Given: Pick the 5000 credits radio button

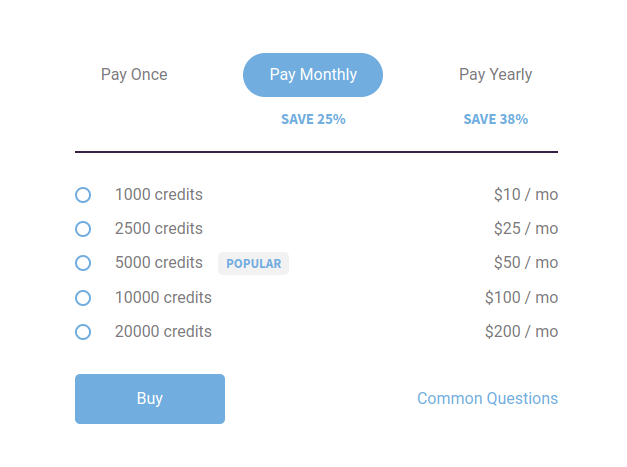Looking at the screenshot, I should [83, 263].
